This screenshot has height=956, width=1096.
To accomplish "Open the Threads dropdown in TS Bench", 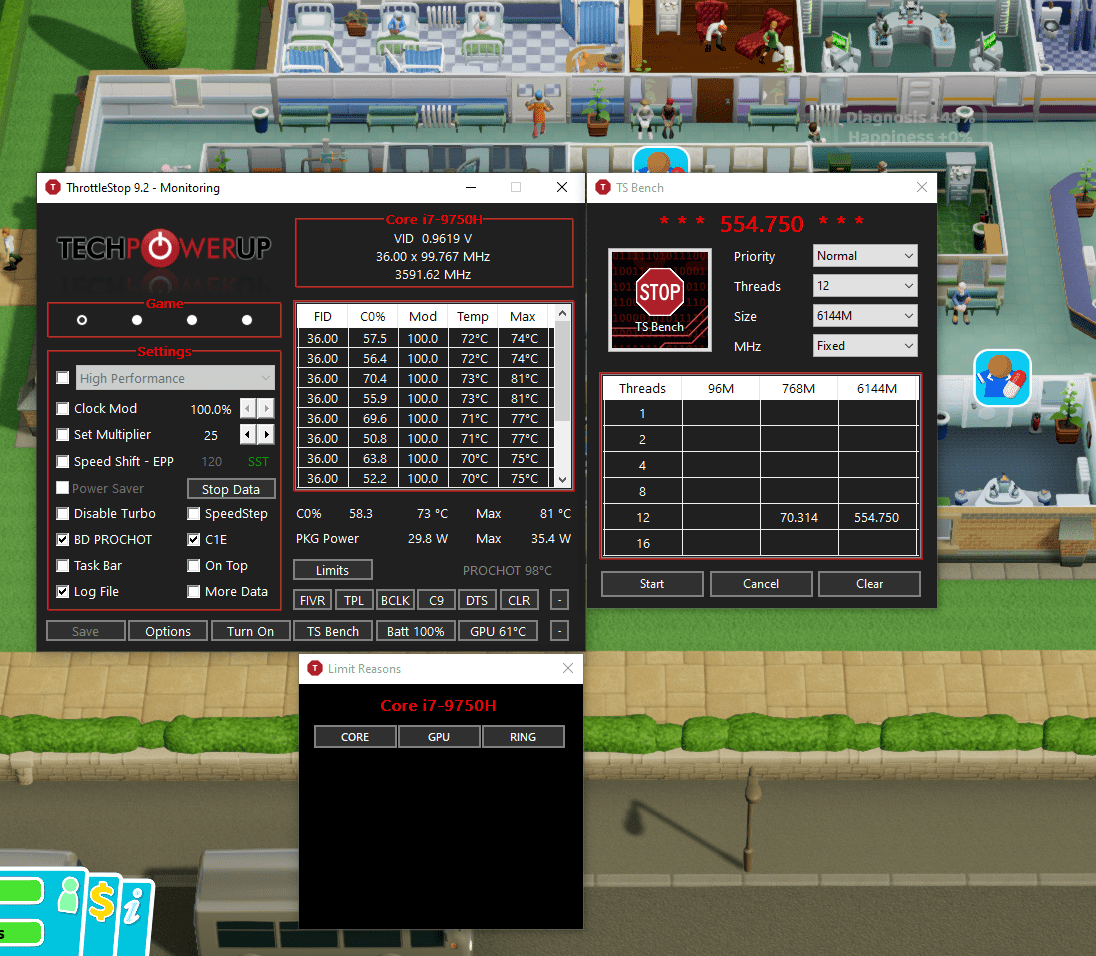I will tap(865, 286).
